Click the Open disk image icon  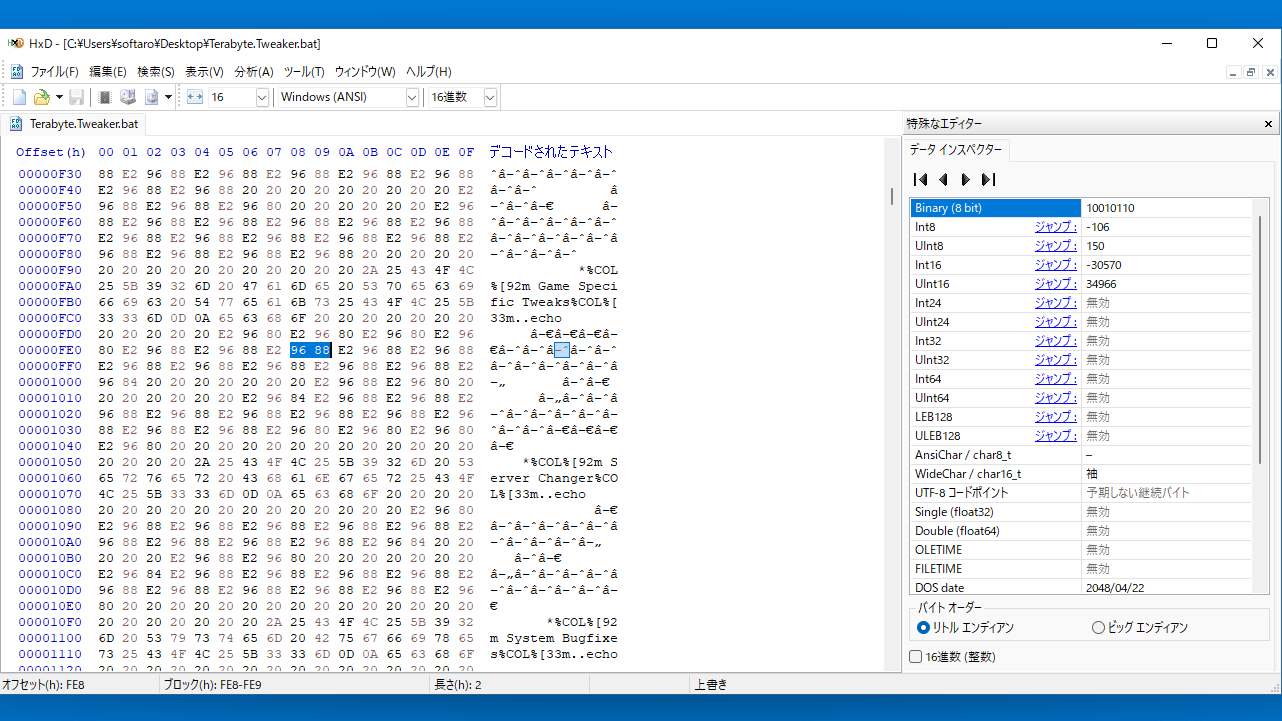[x=152, y=97]
